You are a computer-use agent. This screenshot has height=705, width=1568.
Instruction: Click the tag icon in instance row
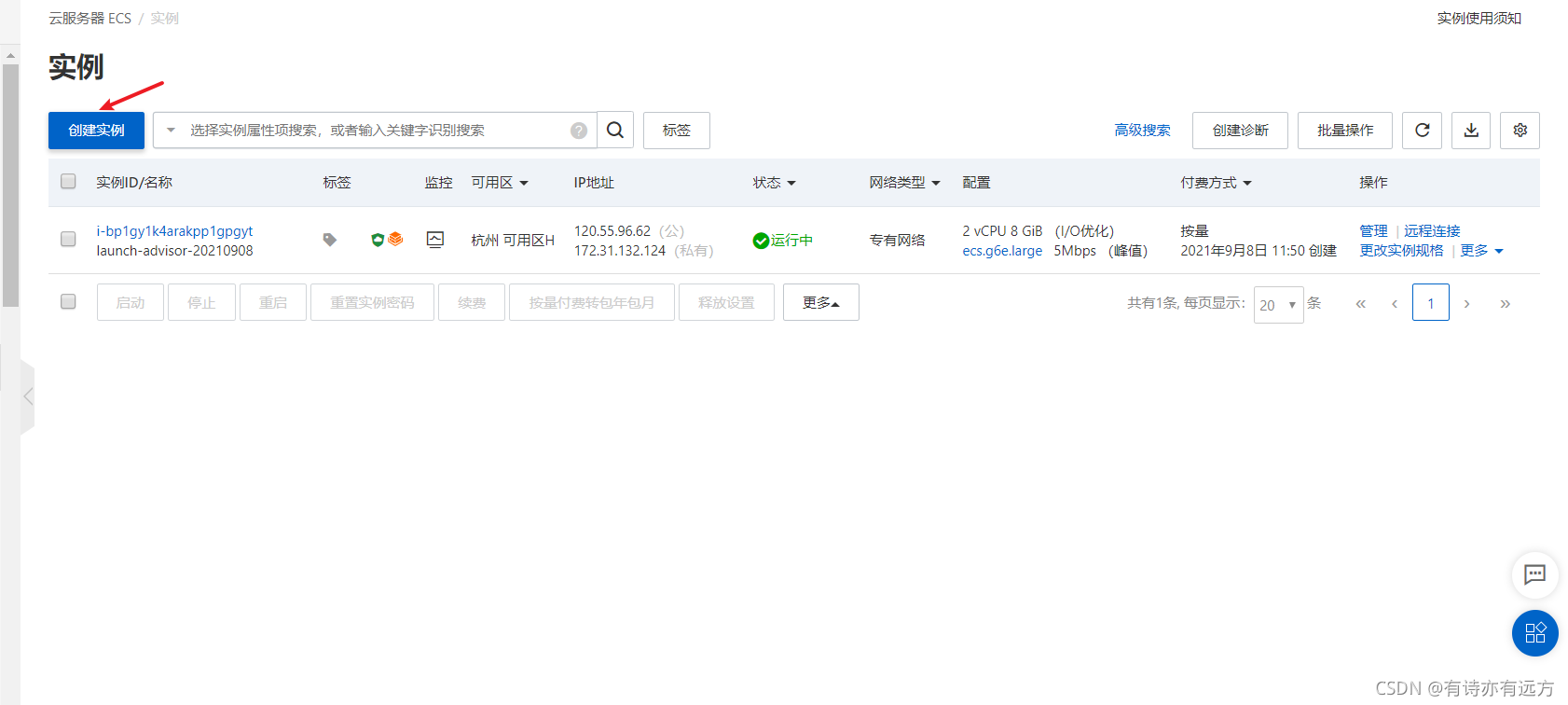coord(330,240)
